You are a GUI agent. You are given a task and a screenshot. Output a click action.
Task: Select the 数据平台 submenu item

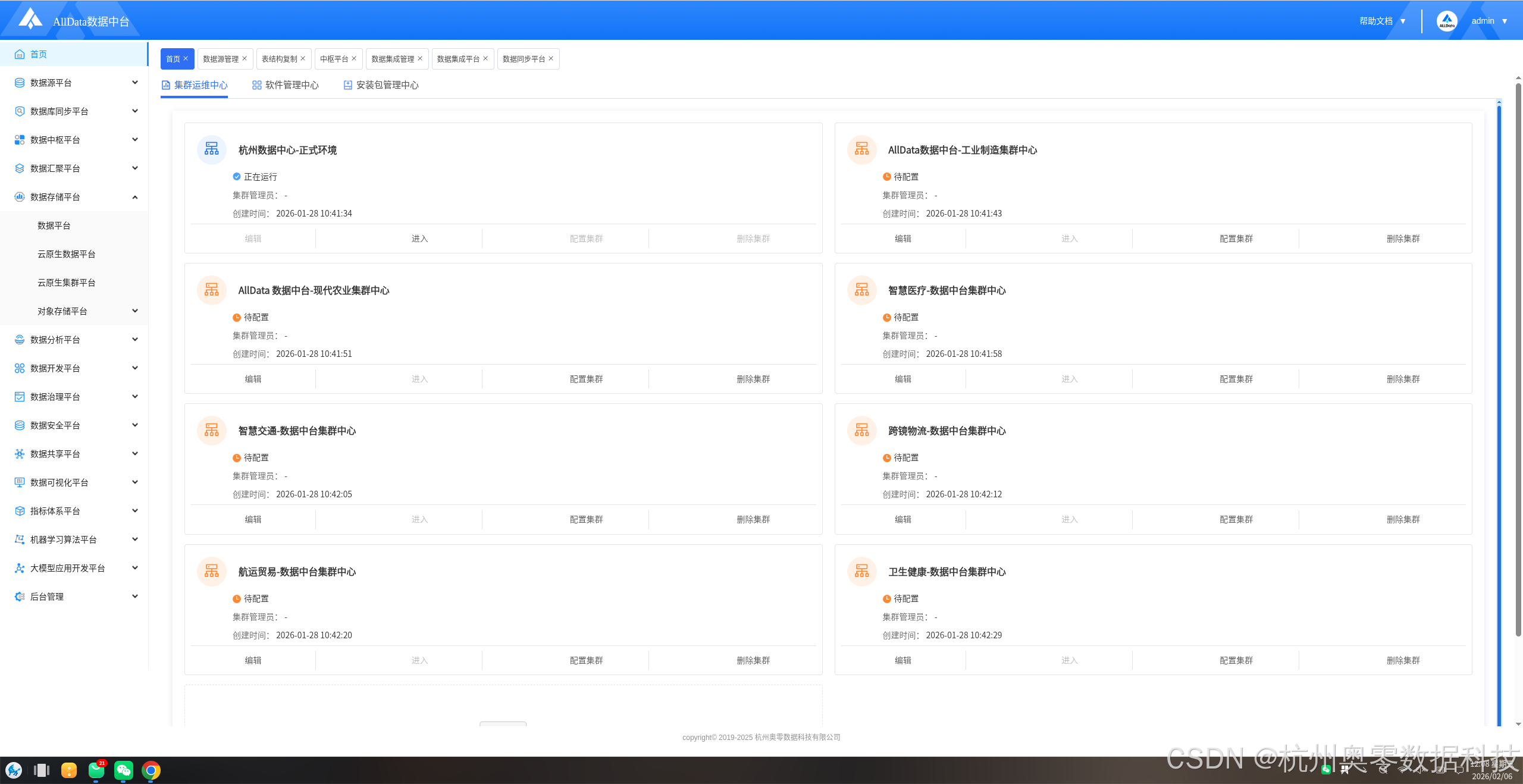pos(54,225)
